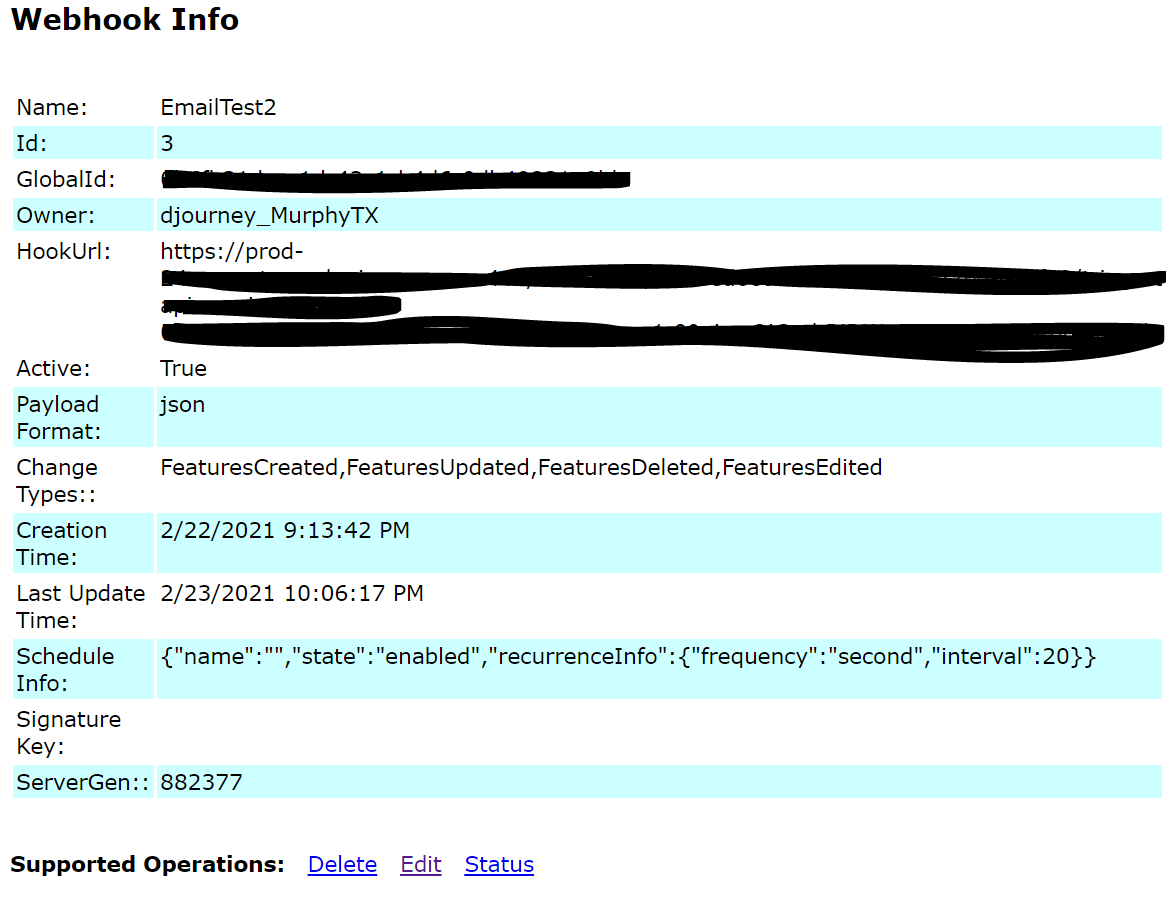
Task: Select the Creation Time timestamp
Action: point(284,530)
